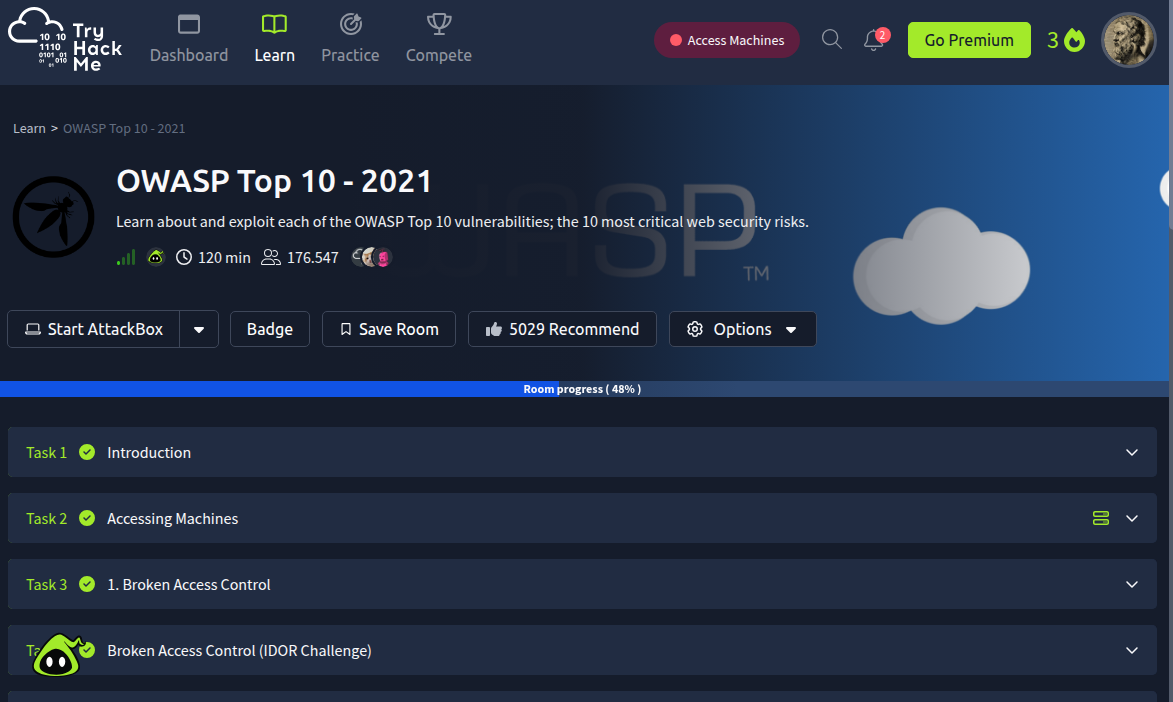Recommend this room

pyautogui.click(x=562, y=329)
